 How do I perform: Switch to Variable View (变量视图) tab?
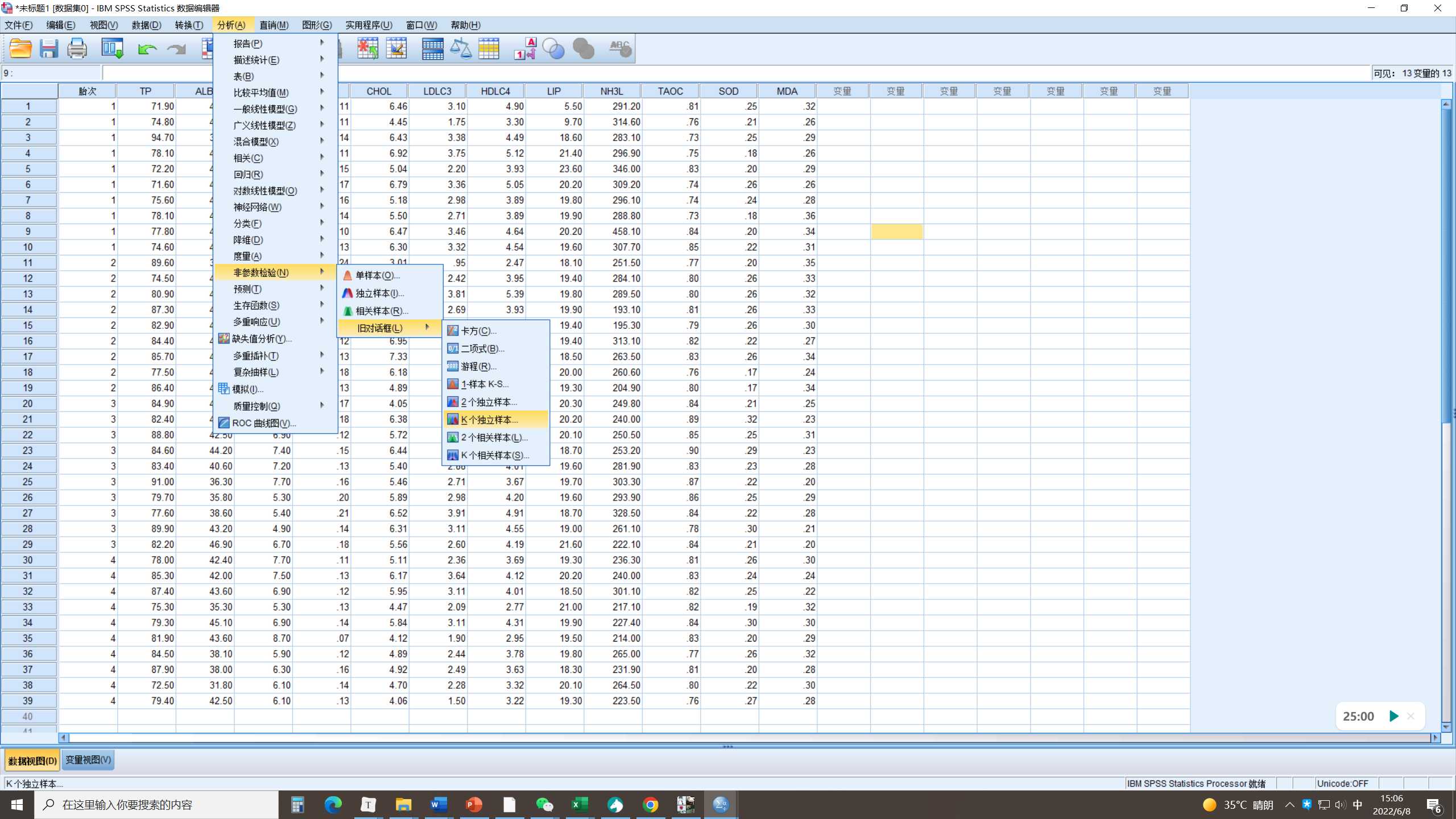point(88,760)
